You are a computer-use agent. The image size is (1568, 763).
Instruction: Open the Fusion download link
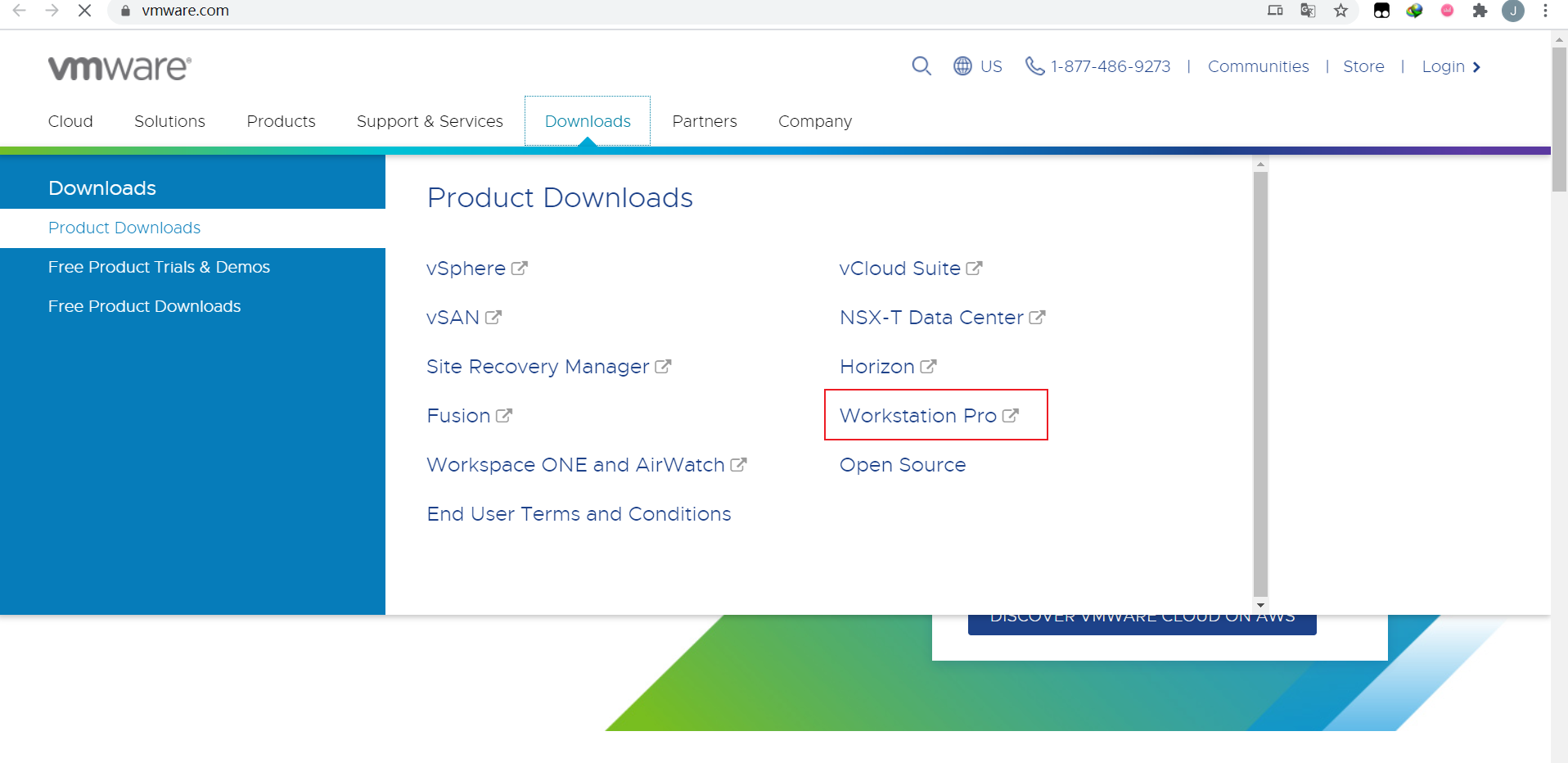[470, 416]
